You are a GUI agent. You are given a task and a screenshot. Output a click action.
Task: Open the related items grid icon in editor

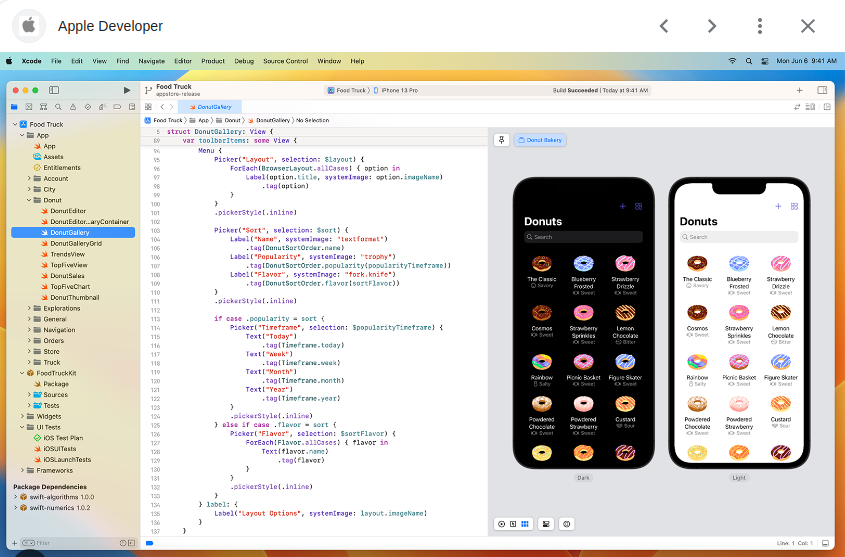pyautogui.click(x=148, y=107)
